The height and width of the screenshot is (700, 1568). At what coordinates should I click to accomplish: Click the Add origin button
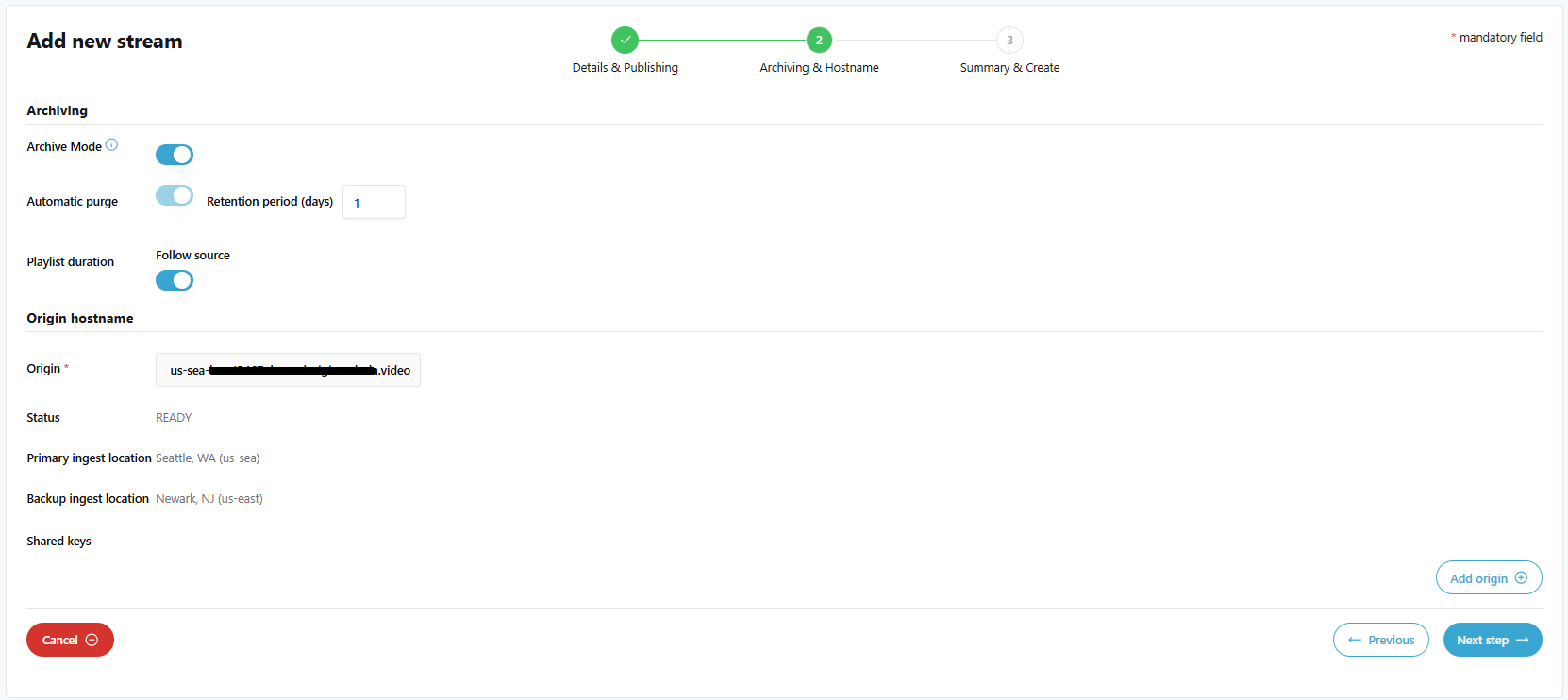click(1488, 578)
